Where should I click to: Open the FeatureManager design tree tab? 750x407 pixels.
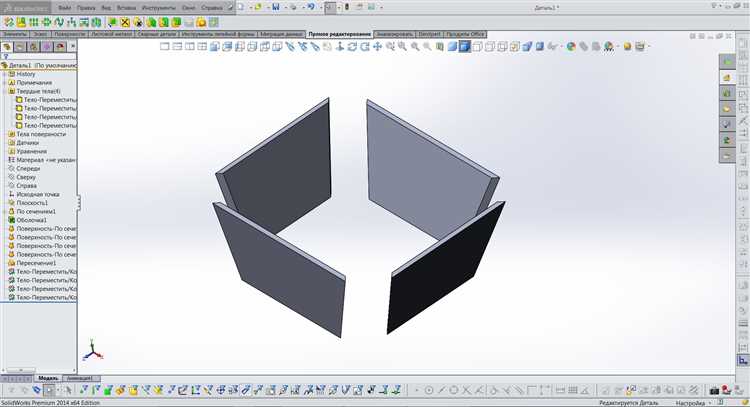(7, 47)
